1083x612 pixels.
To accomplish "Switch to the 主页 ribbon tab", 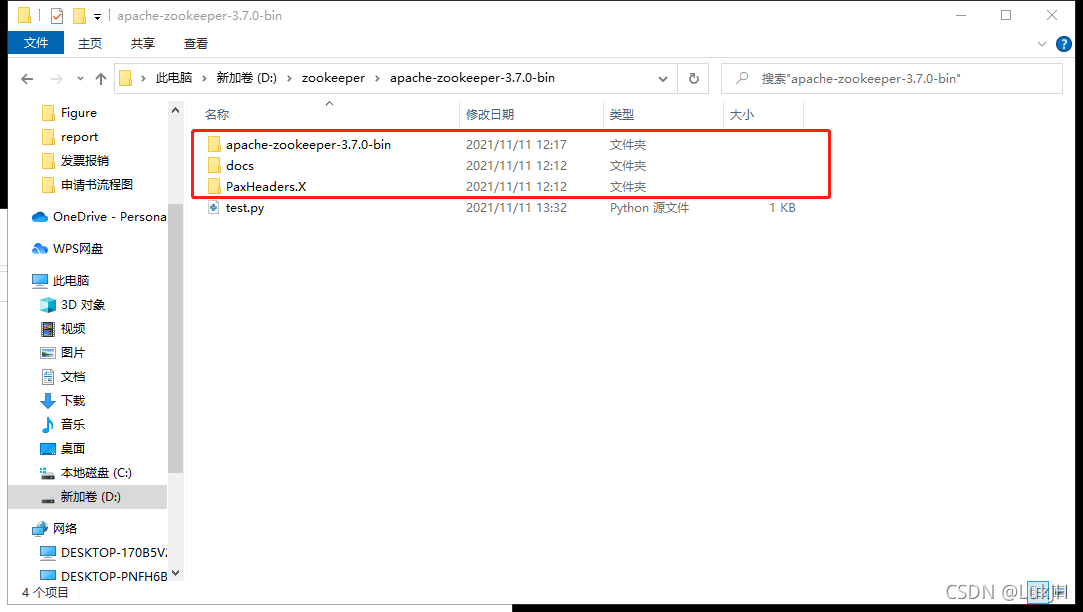I will pos(90,44).
